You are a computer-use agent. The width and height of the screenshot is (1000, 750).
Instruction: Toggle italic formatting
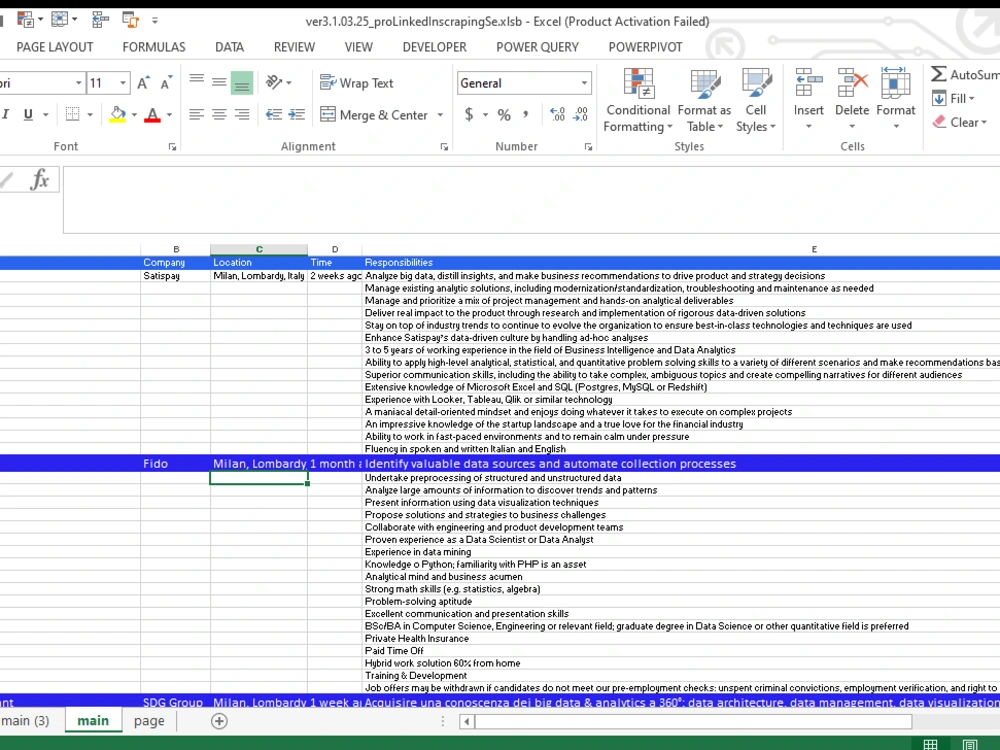6,114
